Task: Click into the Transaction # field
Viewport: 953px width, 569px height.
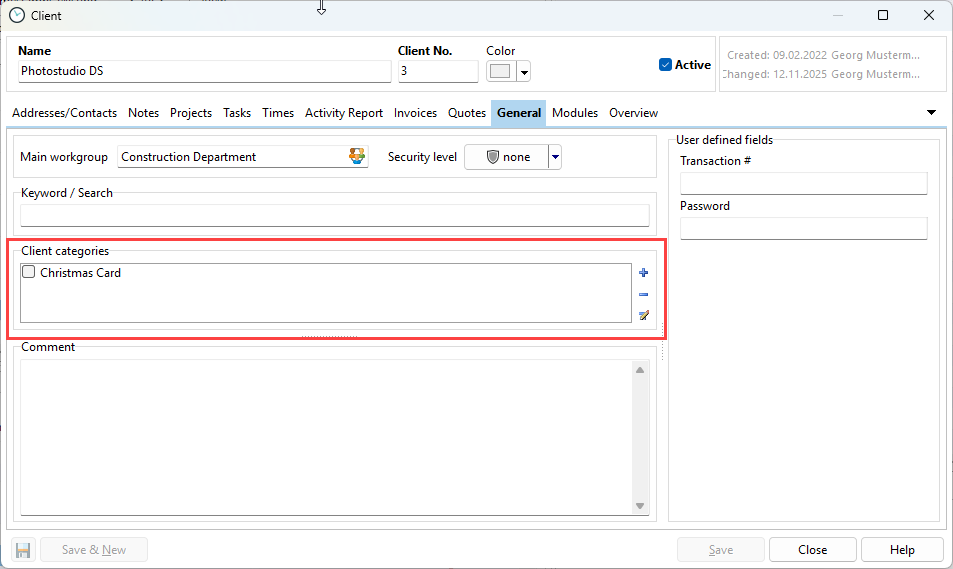Action: [803, 183]
